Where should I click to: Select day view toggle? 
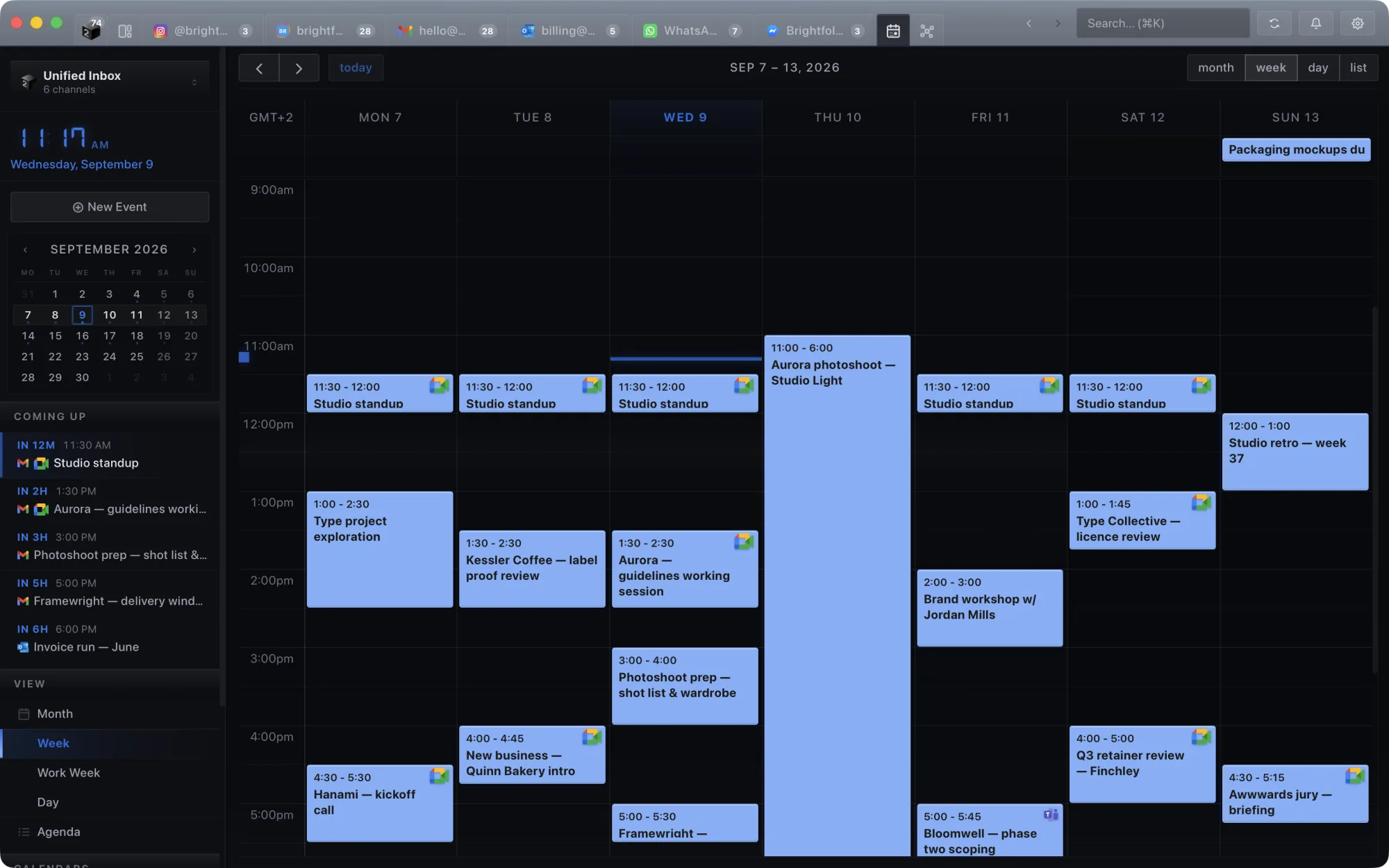(1318, 68)
